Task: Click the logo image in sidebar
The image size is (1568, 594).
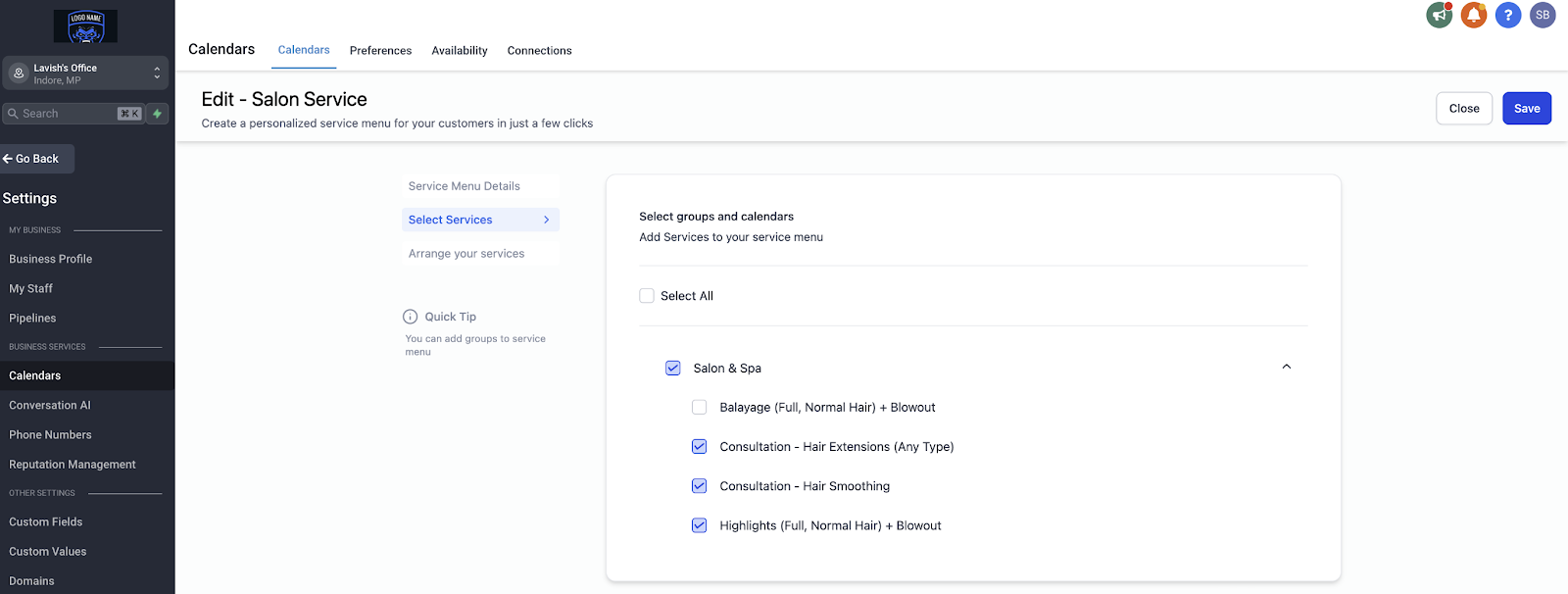Action: pyautogui.click(x=85, y=26)
